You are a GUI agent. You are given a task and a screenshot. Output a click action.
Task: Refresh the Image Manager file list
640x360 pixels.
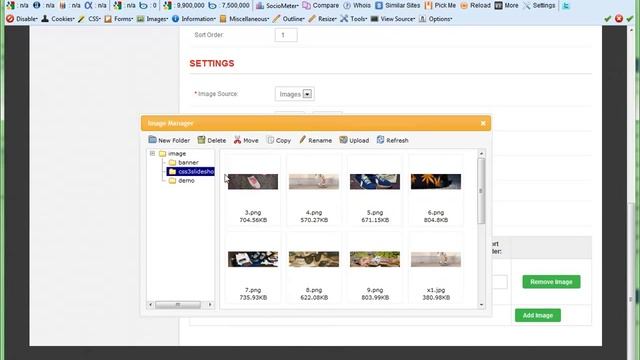(392, 140)
